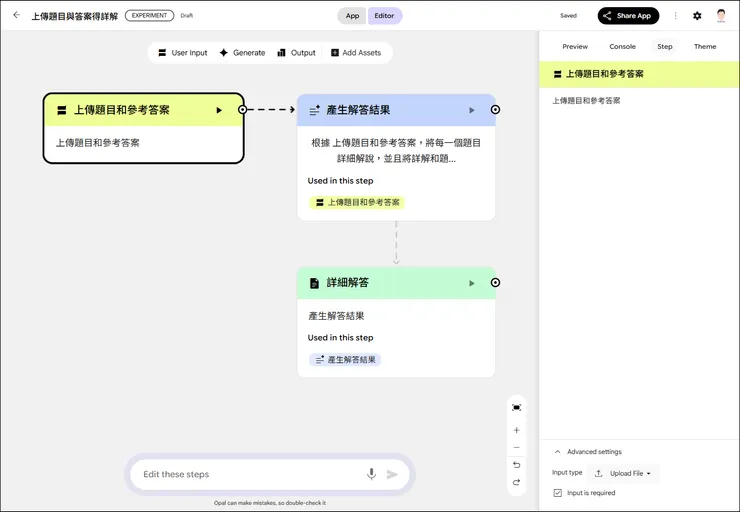Click the input icon in 上傳題目和參考答案 node header
This screenshot has width=740, height=512.
pyautogui.click(x=61, y=110)
